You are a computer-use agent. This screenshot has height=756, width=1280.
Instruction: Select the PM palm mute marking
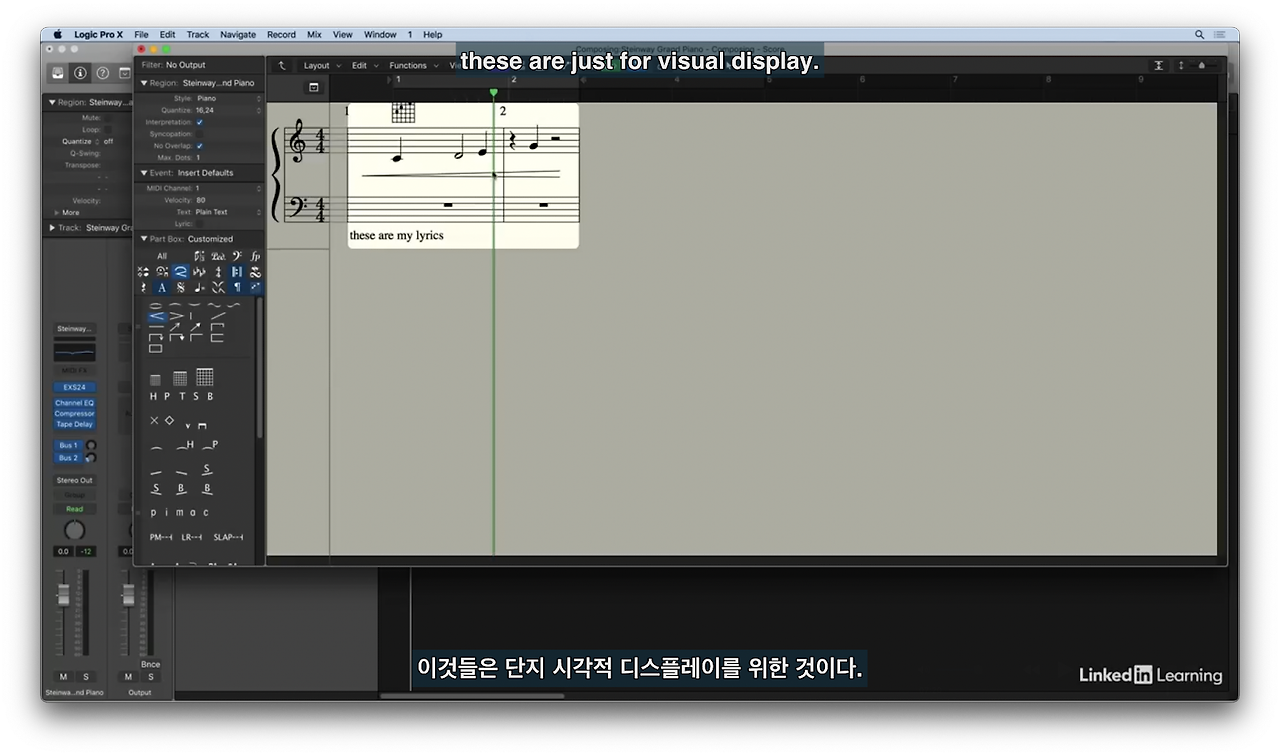pos(160,537)
